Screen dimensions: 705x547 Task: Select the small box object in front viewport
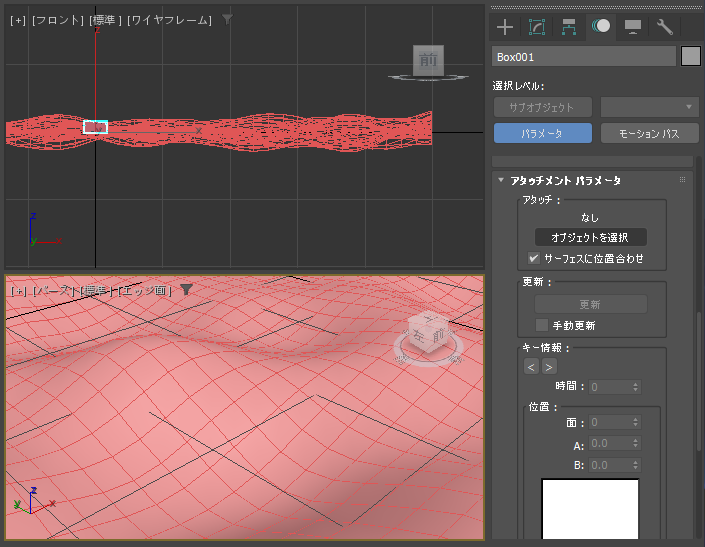95,127
